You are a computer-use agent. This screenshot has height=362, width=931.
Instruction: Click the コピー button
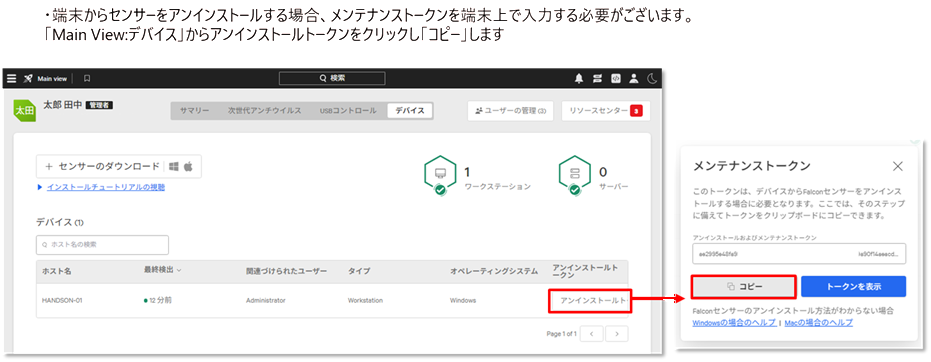click(x=743, y=286)
